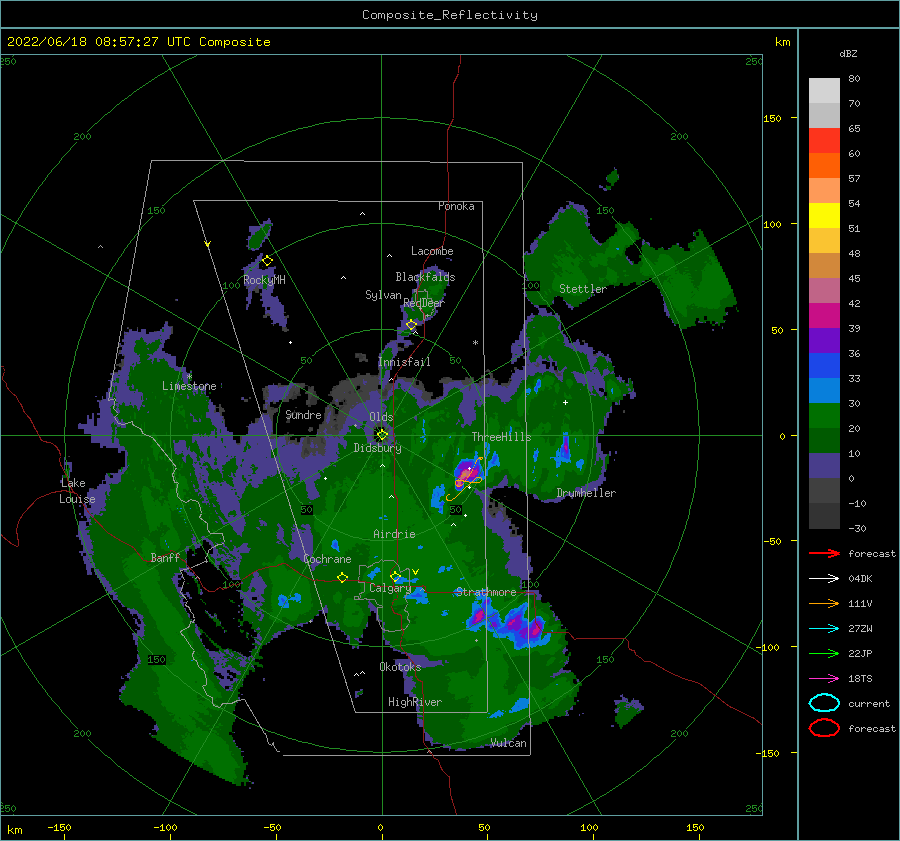This screenshot has height=841, width=900.
Task: Pick the light gray swatch between 80 and 70
Action: (824, 91)
